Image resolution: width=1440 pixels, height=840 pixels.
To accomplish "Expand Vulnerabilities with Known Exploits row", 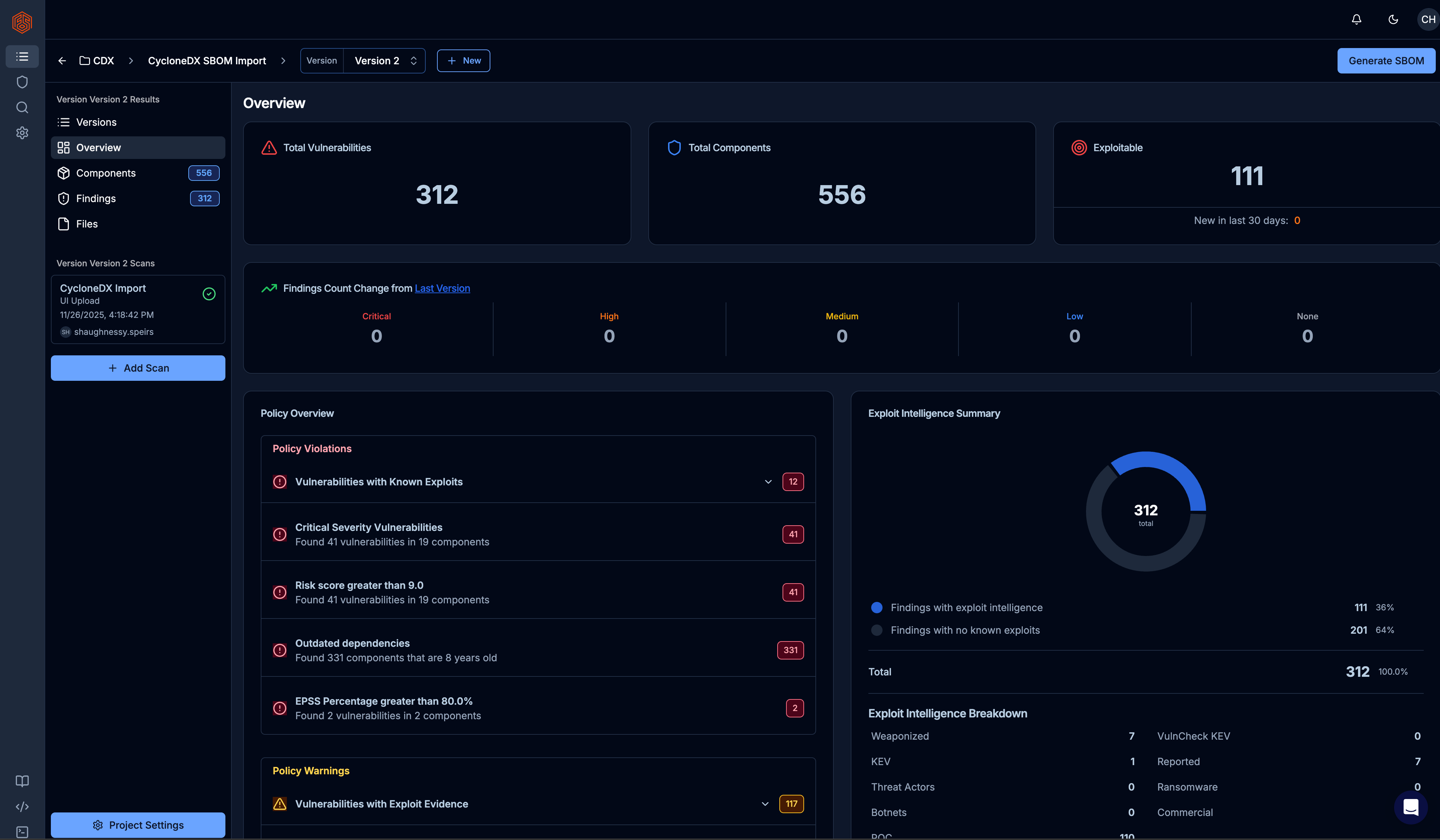I will click(768, 482).
